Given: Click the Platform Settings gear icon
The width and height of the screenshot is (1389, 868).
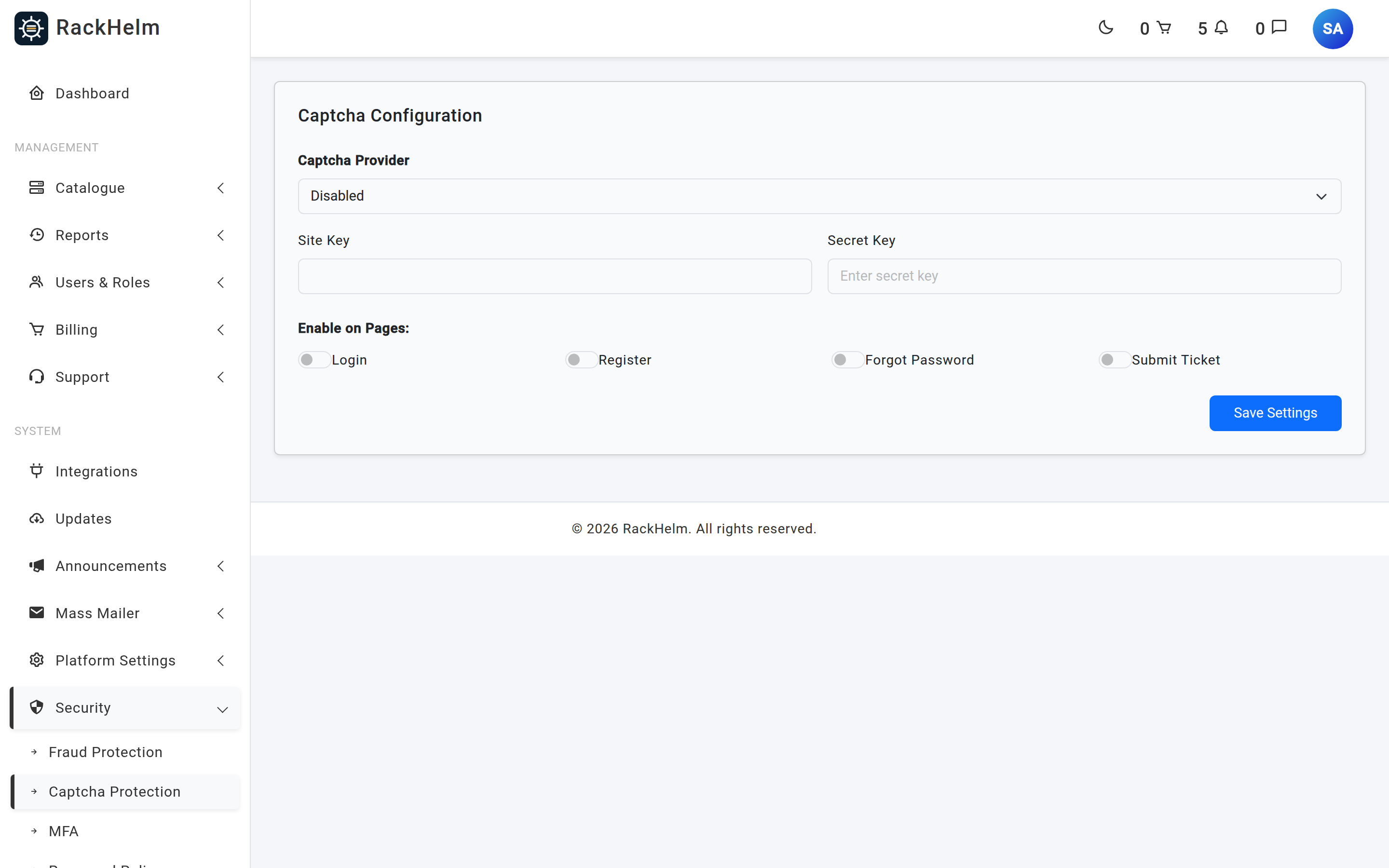Looking at the screenshot, I should pyautogui.click(x=37, y=660).
